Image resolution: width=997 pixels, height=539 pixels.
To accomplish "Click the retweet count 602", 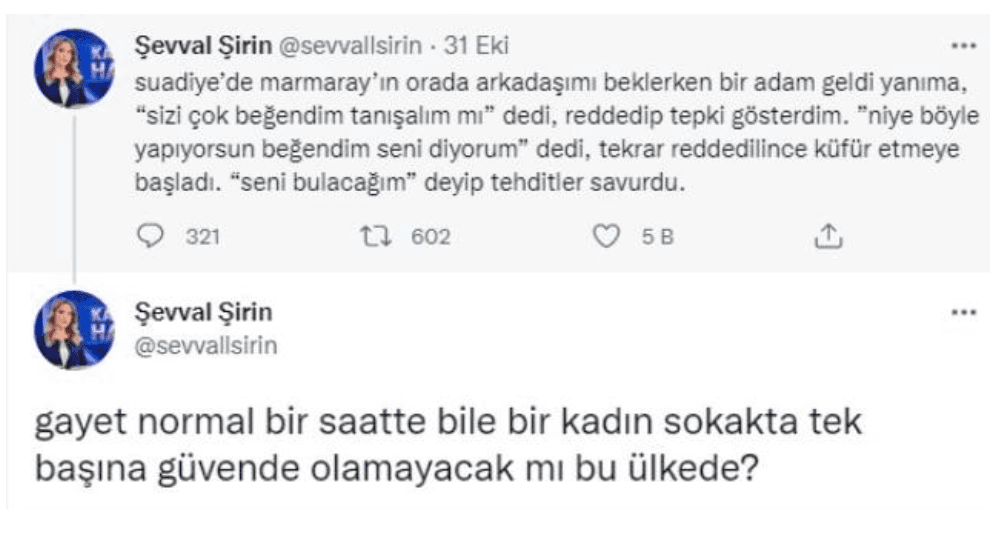I will click(x=431, y=237).
